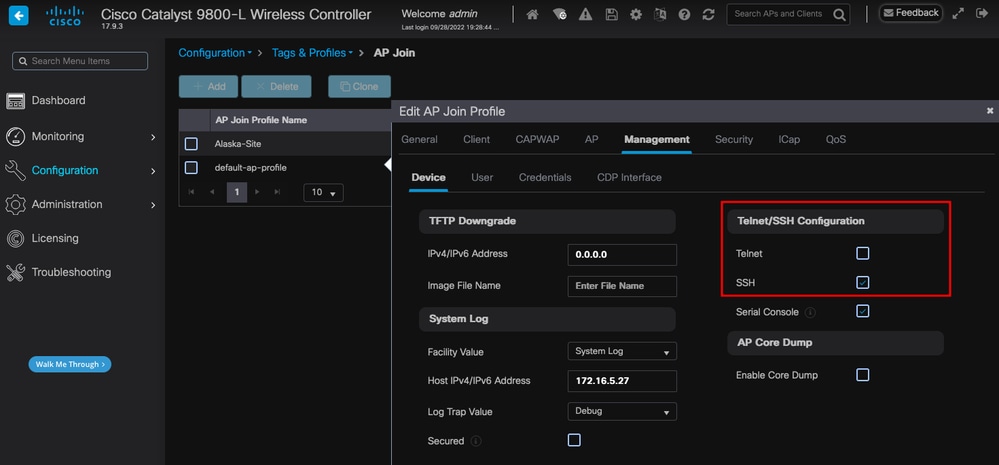This screenshot has width=999, height=465.
Task: Click the Administration gear icon in sidebar
Action: tap(15, 204)
